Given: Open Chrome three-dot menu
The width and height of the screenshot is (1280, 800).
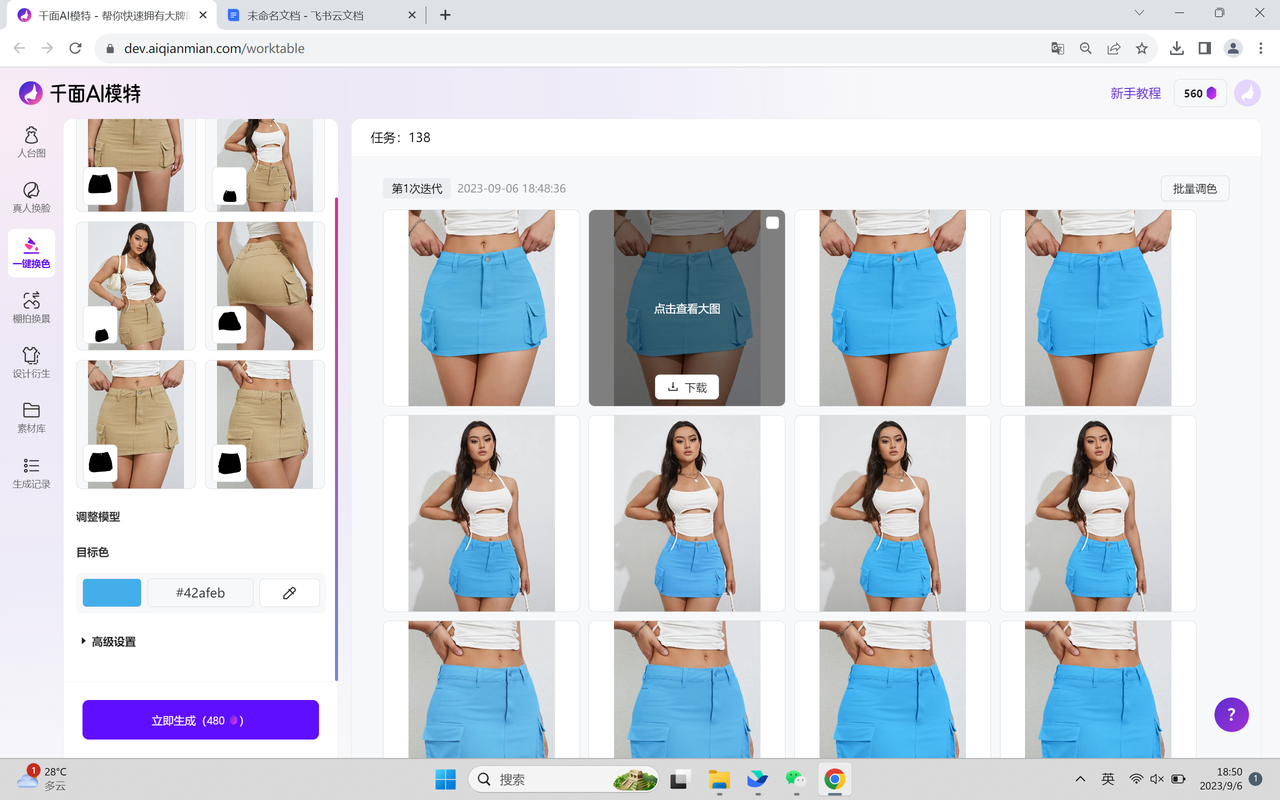Looking at the screenshot, I should (1261, 48).
